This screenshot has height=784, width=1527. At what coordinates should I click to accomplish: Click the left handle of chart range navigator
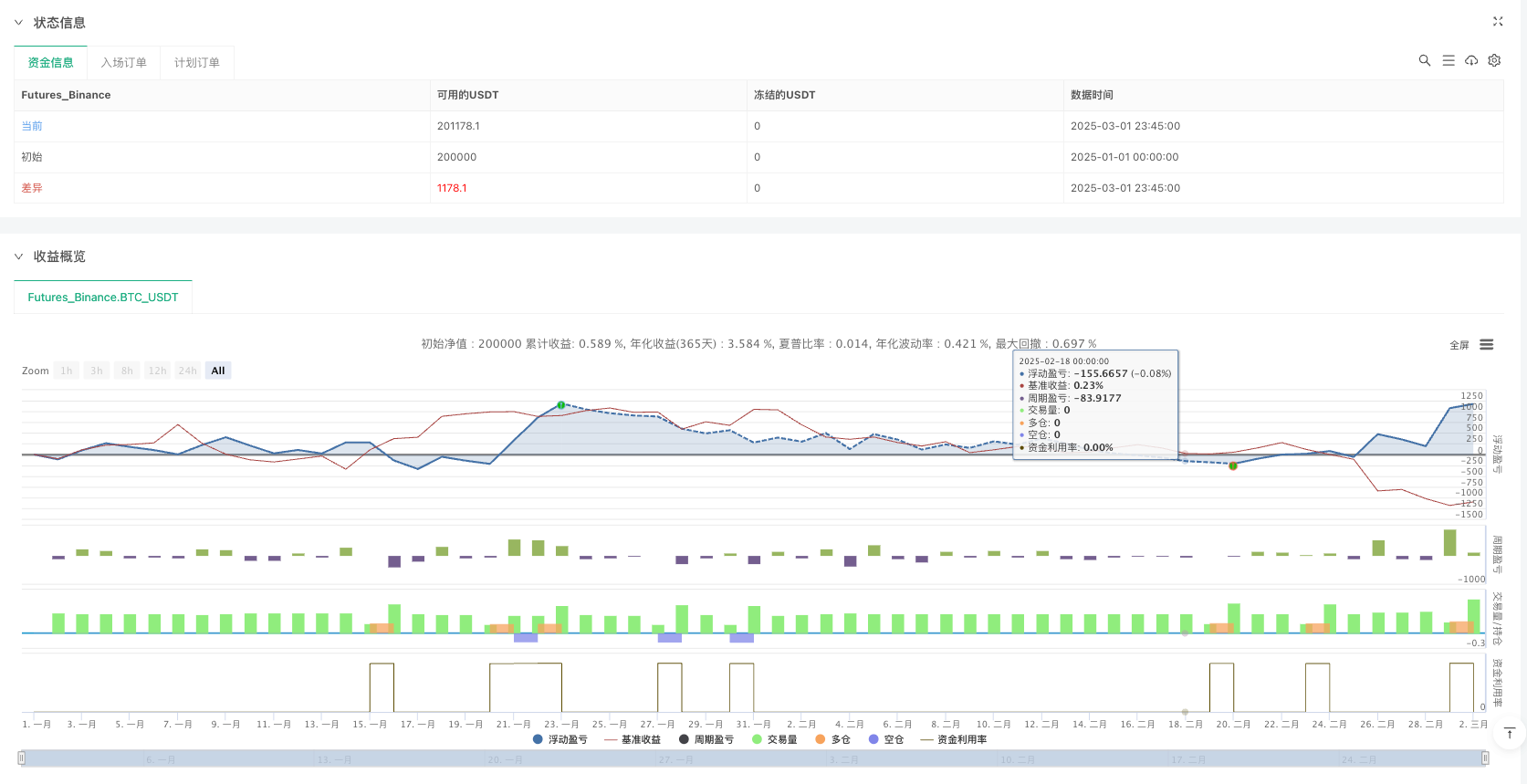[22, 758]
